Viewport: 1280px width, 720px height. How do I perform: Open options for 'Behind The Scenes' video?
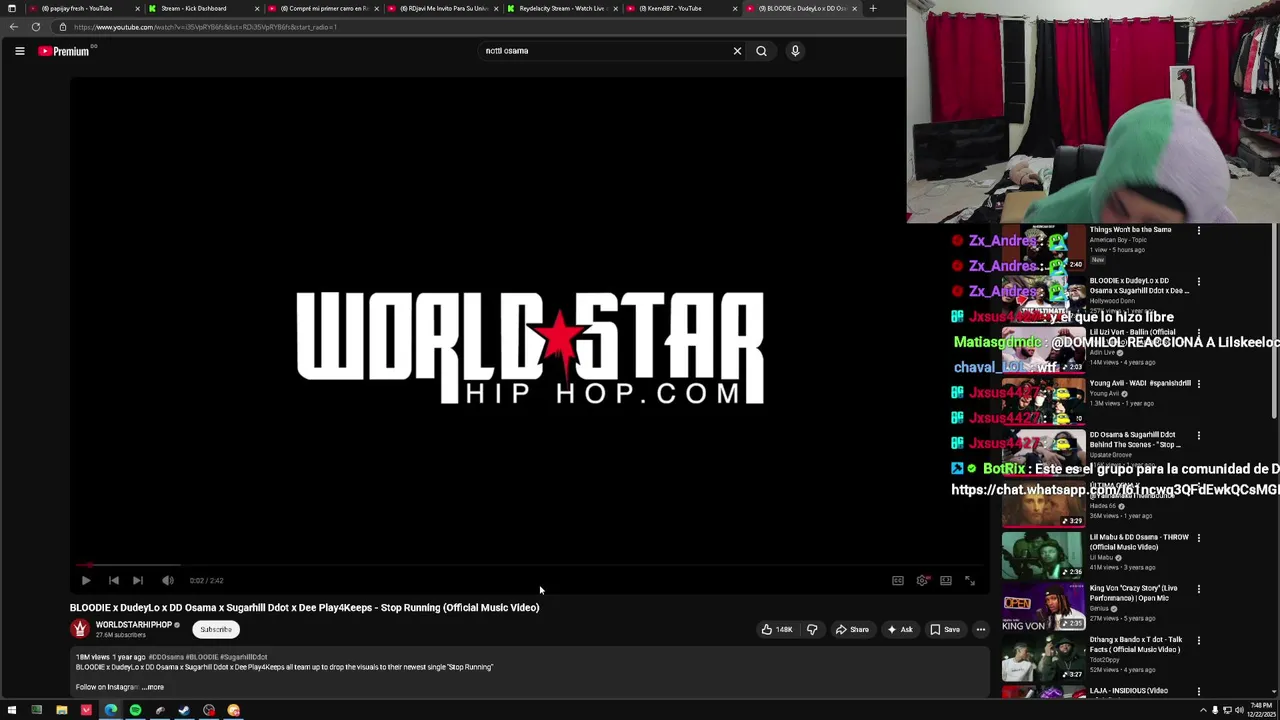tap(1198, 435)
